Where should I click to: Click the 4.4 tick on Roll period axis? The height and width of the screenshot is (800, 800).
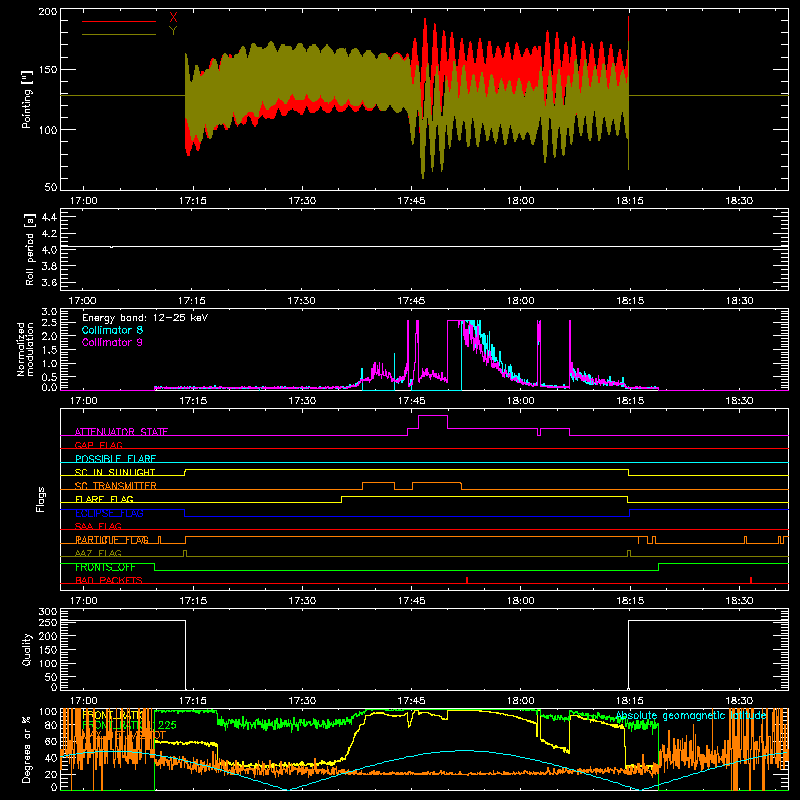pos(49,217)
